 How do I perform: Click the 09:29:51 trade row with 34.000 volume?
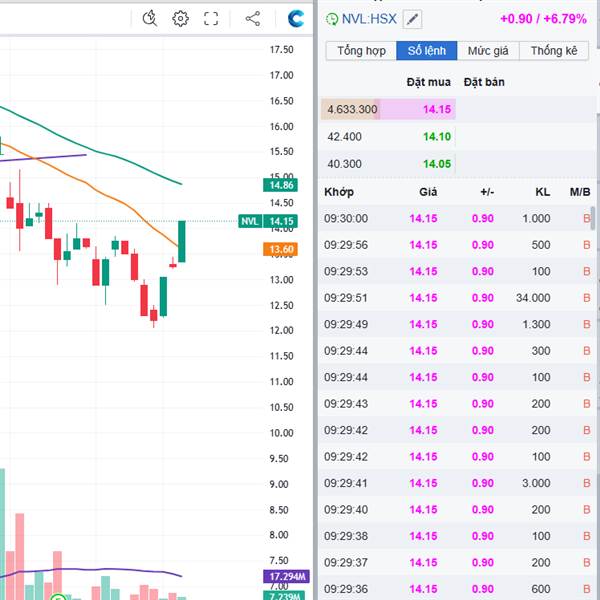455,298
